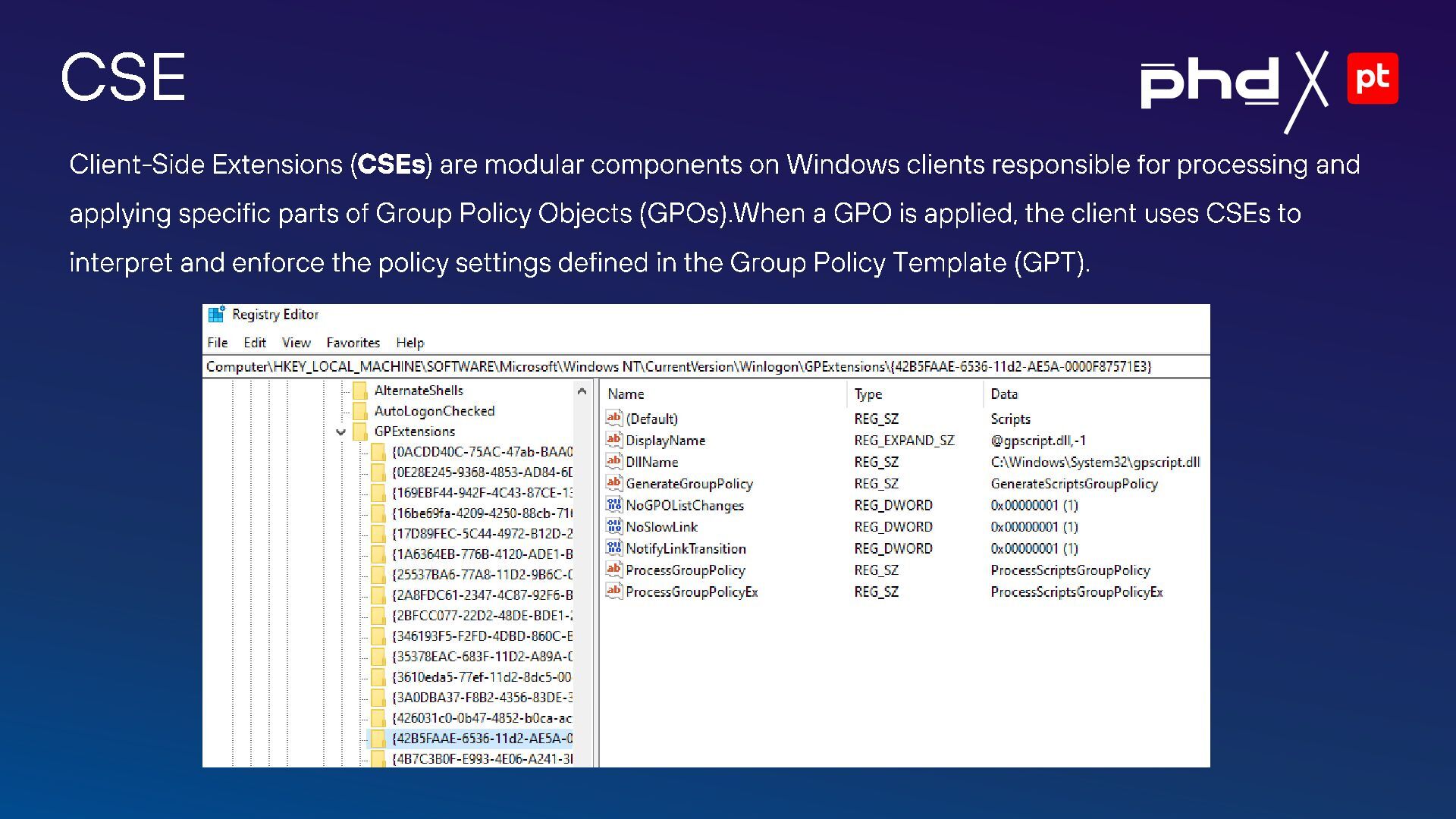This screenshot has height=819, width=1456.
Task: Select the NotifyLinkTransition entry
Action: (686, 548)
